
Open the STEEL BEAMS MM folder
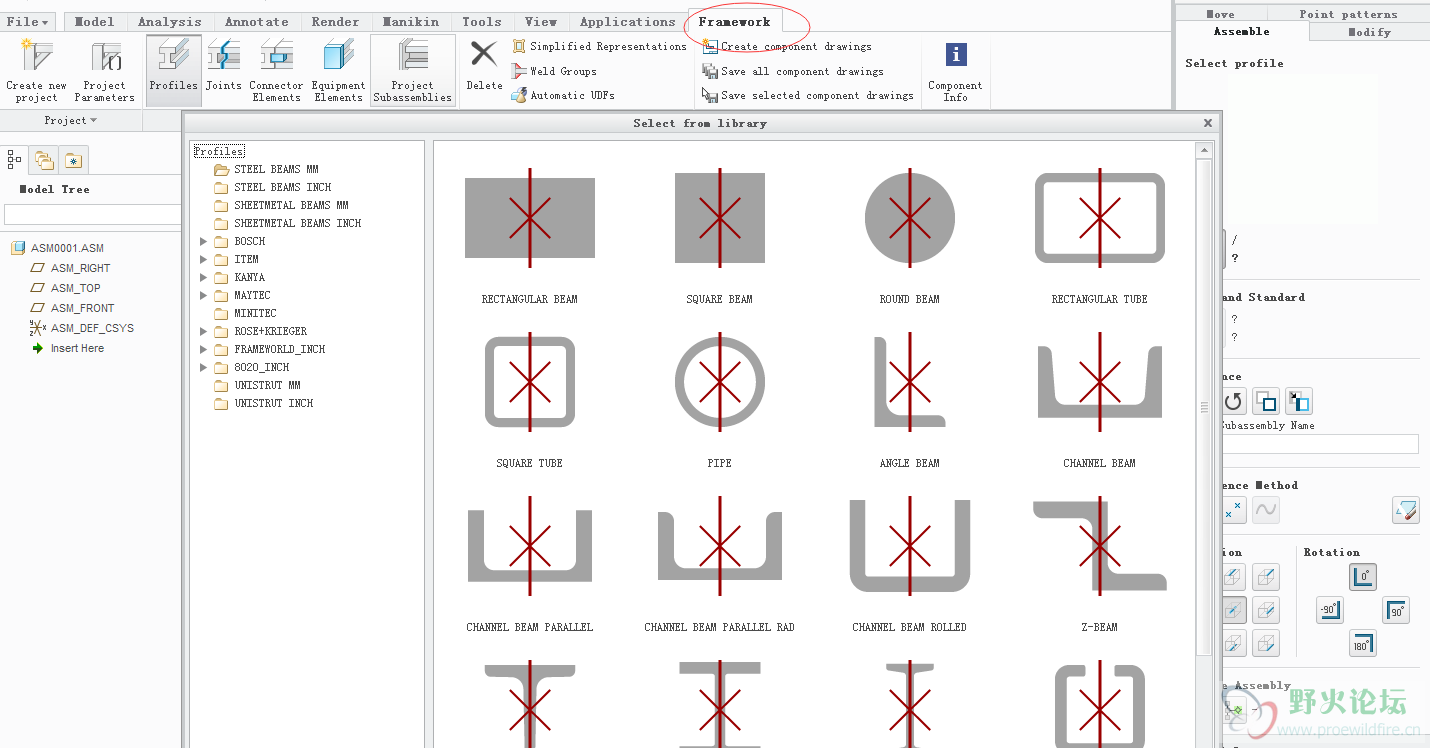click(266, 170)
